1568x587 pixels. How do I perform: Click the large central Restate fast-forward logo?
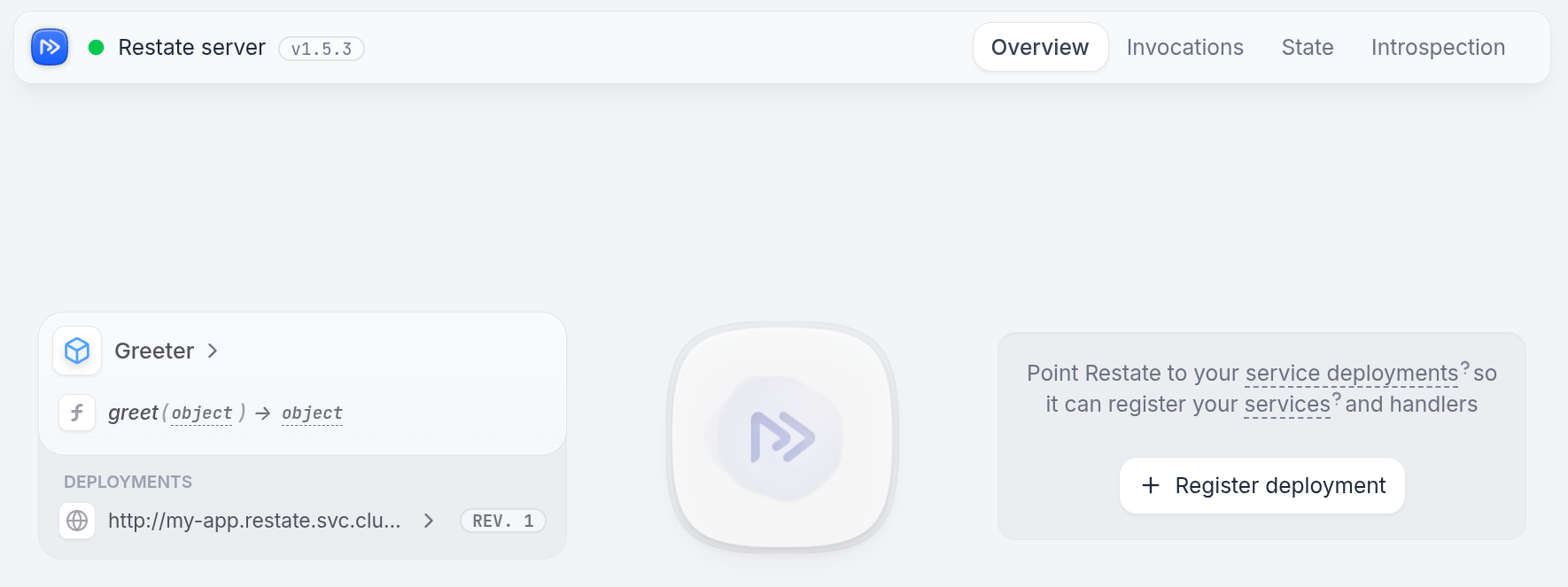coord(782,436)
